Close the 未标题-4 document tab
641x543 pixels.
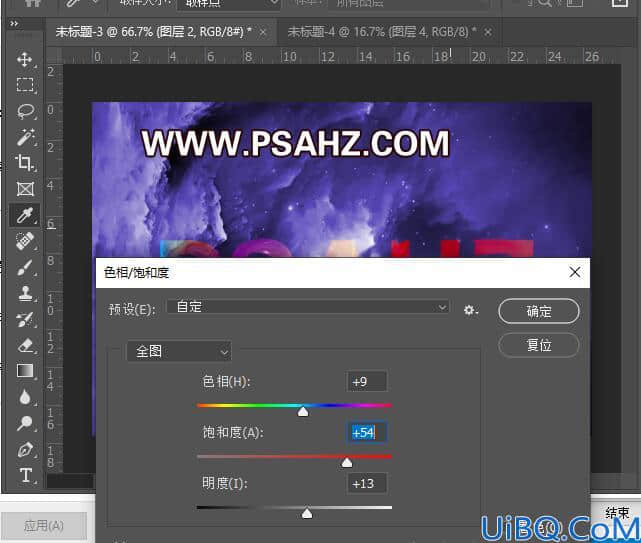click(x=488, y=32)
